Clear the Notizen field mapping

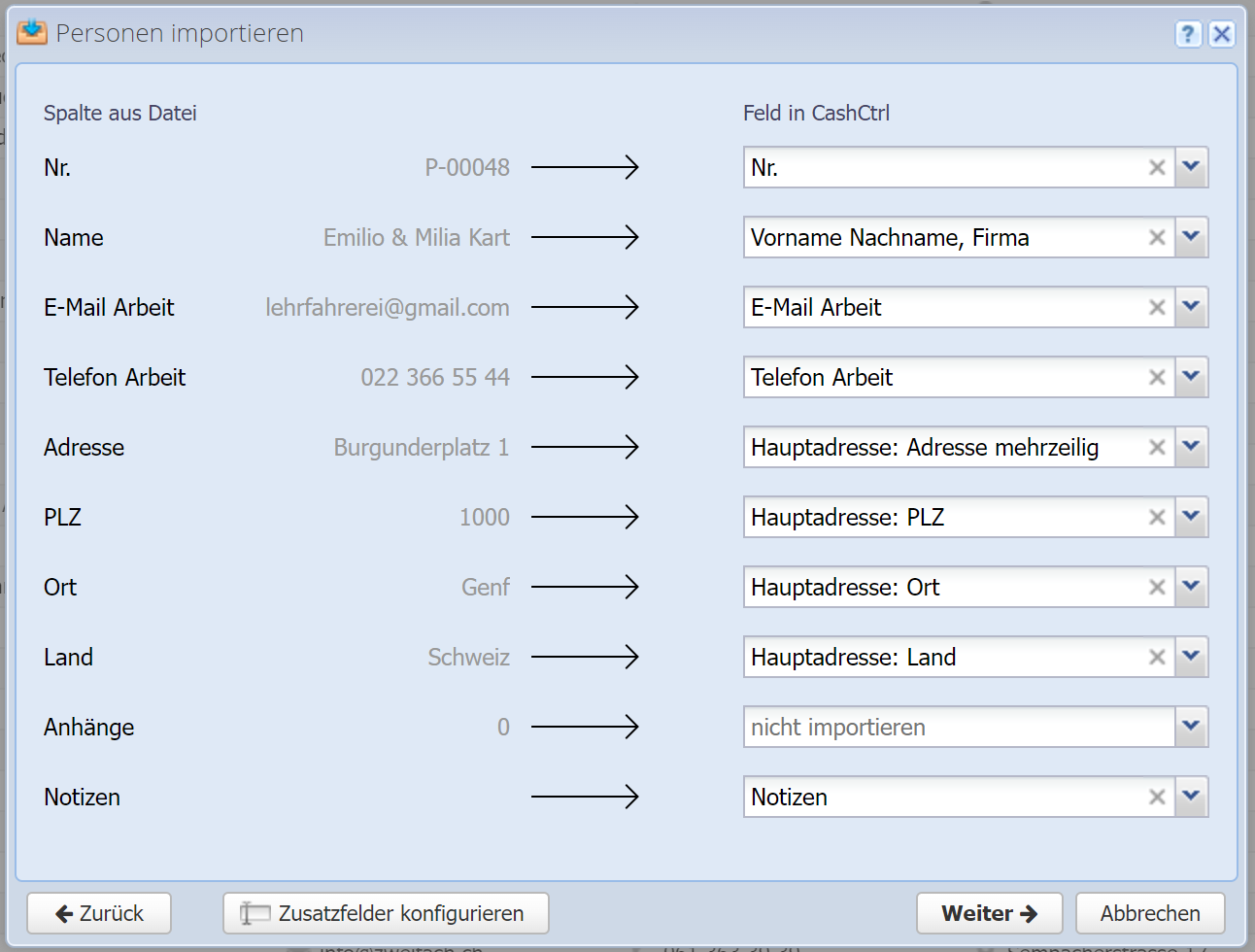(x=1156, y=798)
